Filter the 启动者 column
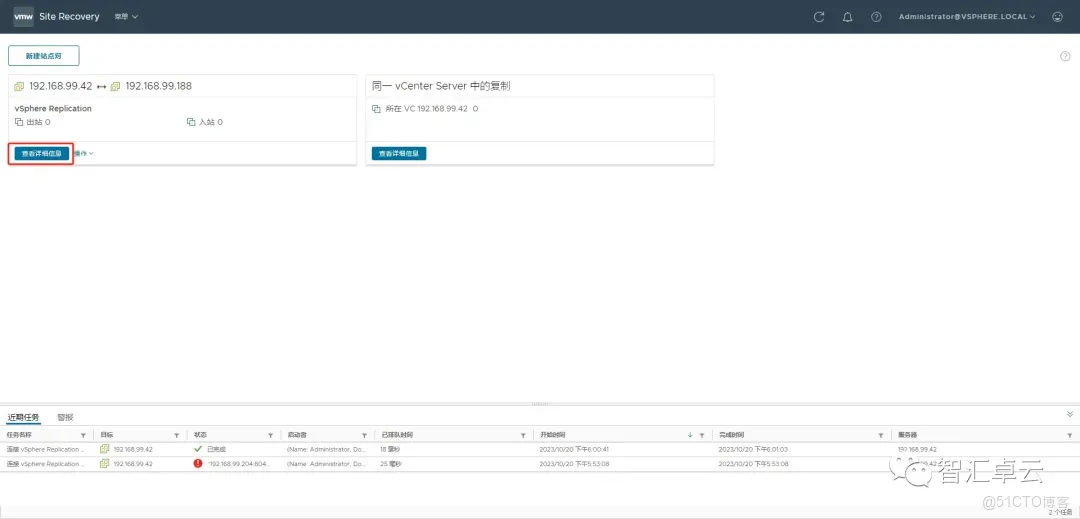 click(x=364, y=436)
